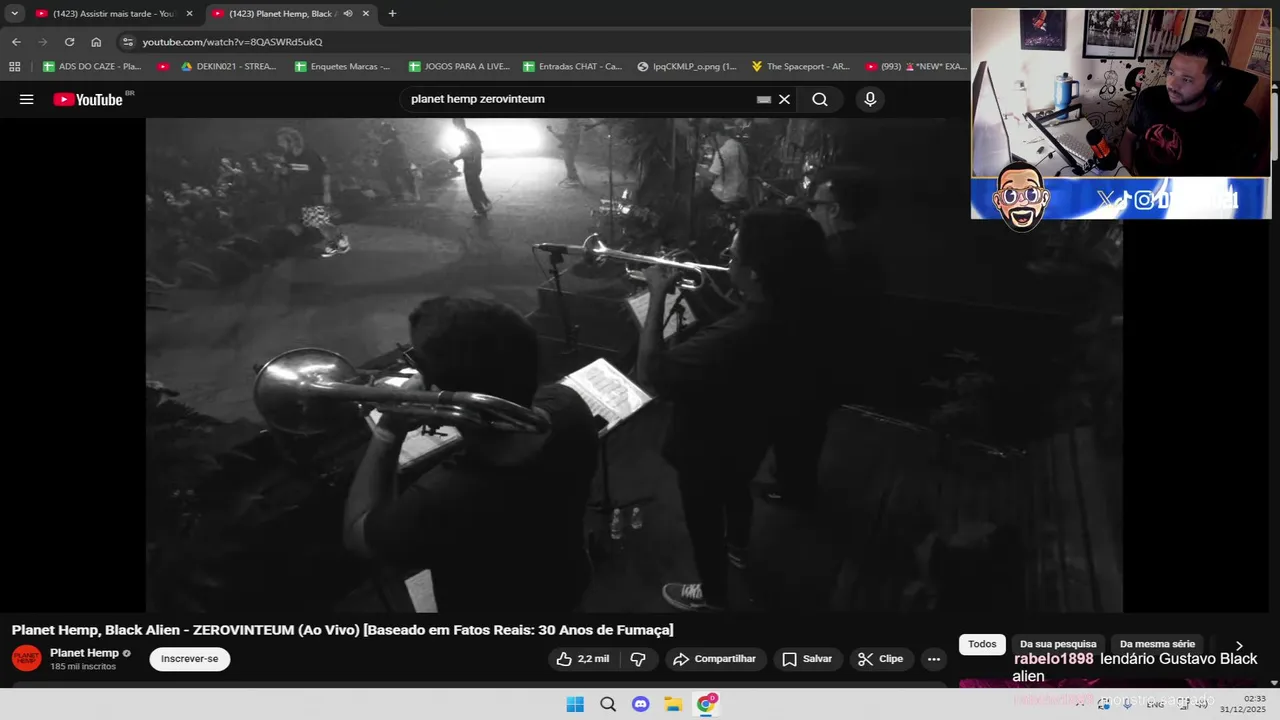
Task: Create a clip with Clipe button
Action: pos(880,659)
